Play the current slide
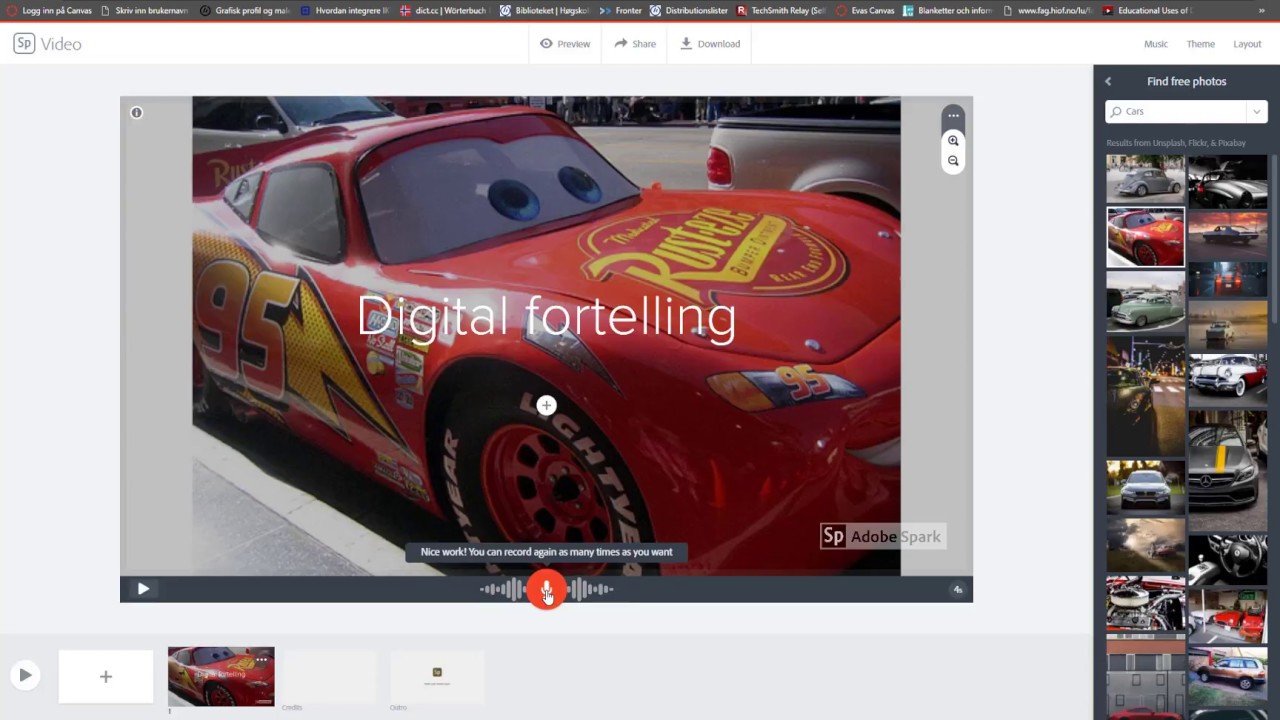 pyautogui.click(x=143, y=589)
